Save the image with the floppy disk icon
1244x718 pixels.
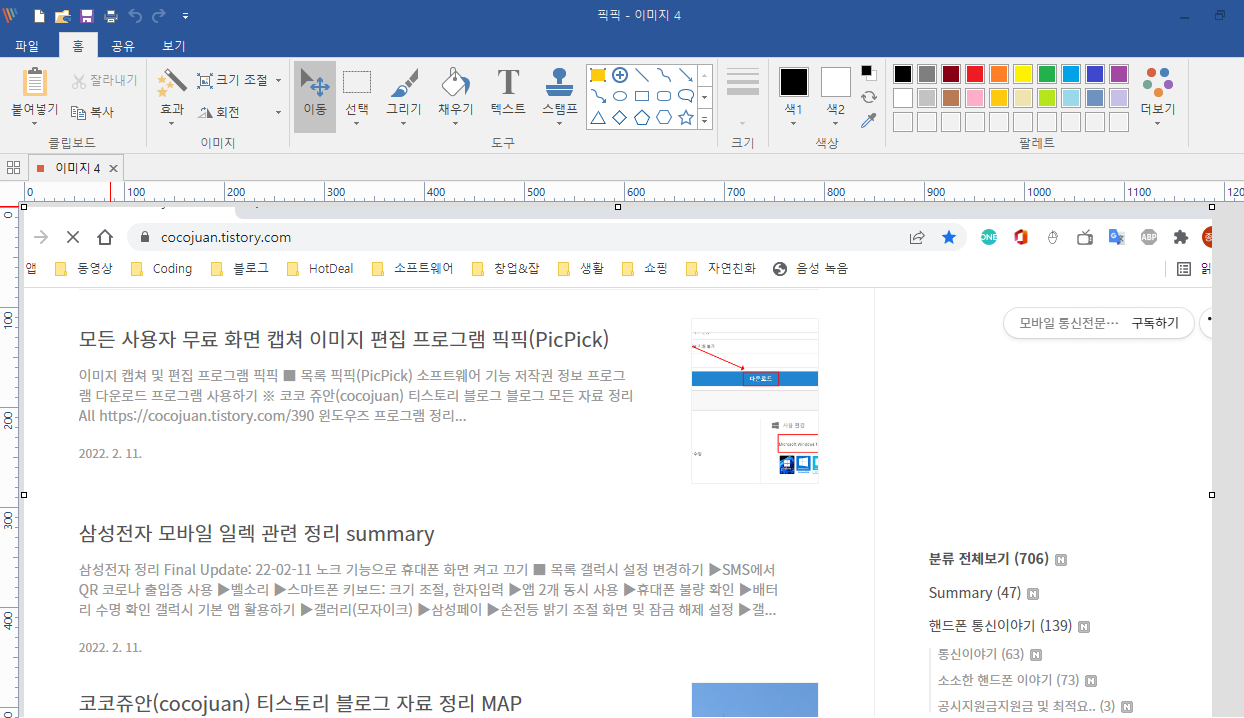point(87,16)
